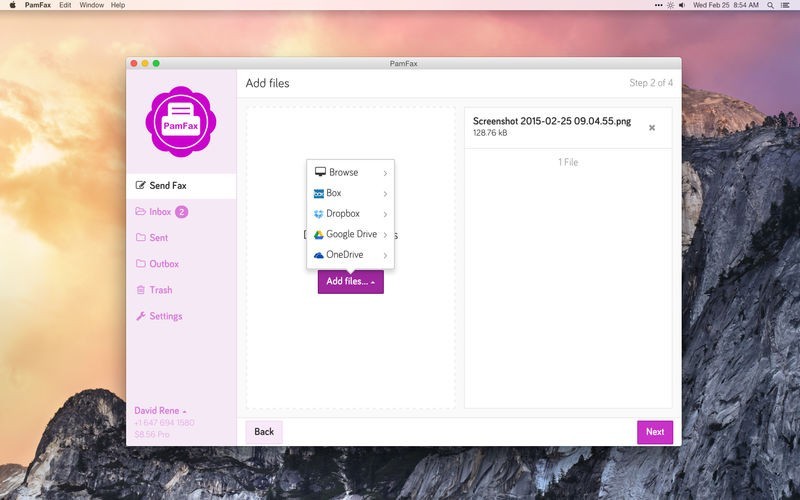The width and height of the screenshot is (800, 500).
Task: Click the PamFax logo in sidebar
Action: pos(181,121)
